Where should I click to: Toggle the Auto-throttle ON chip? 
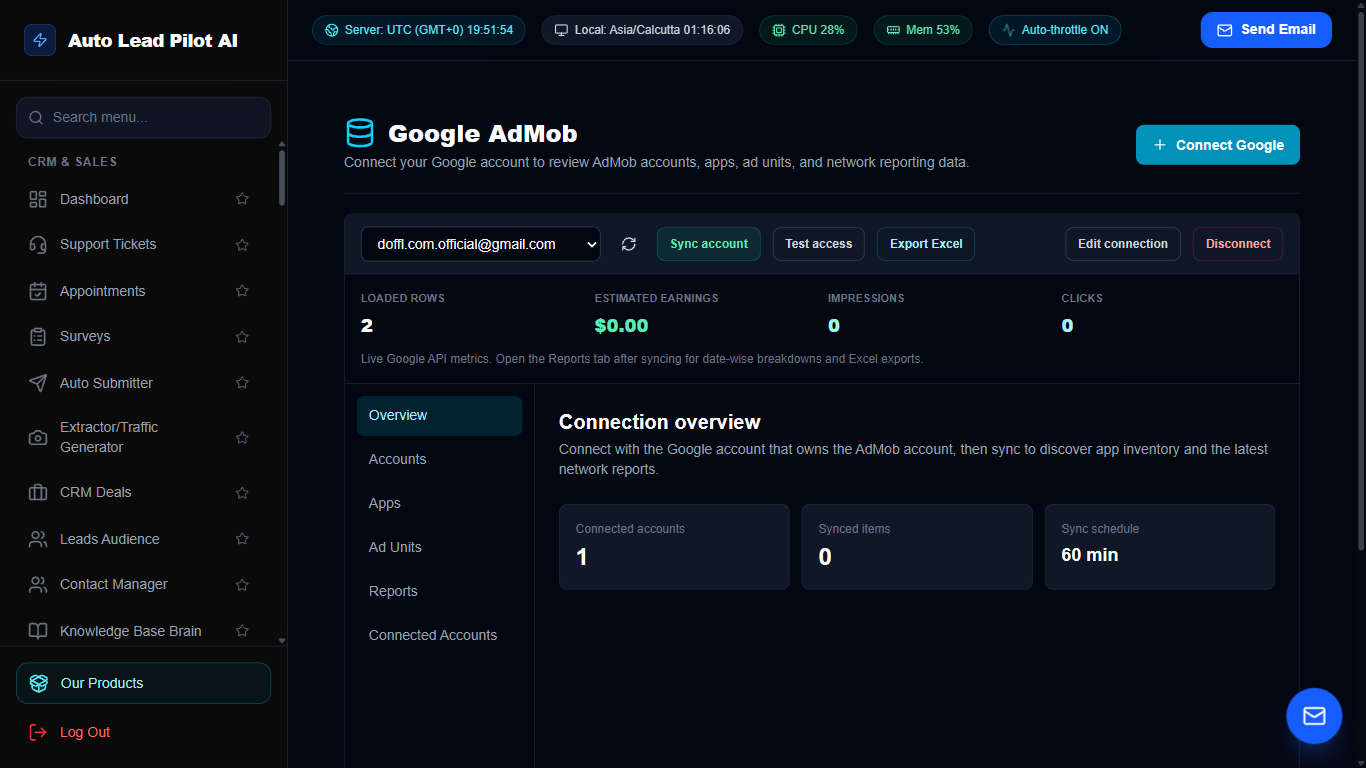point(1055,30)
